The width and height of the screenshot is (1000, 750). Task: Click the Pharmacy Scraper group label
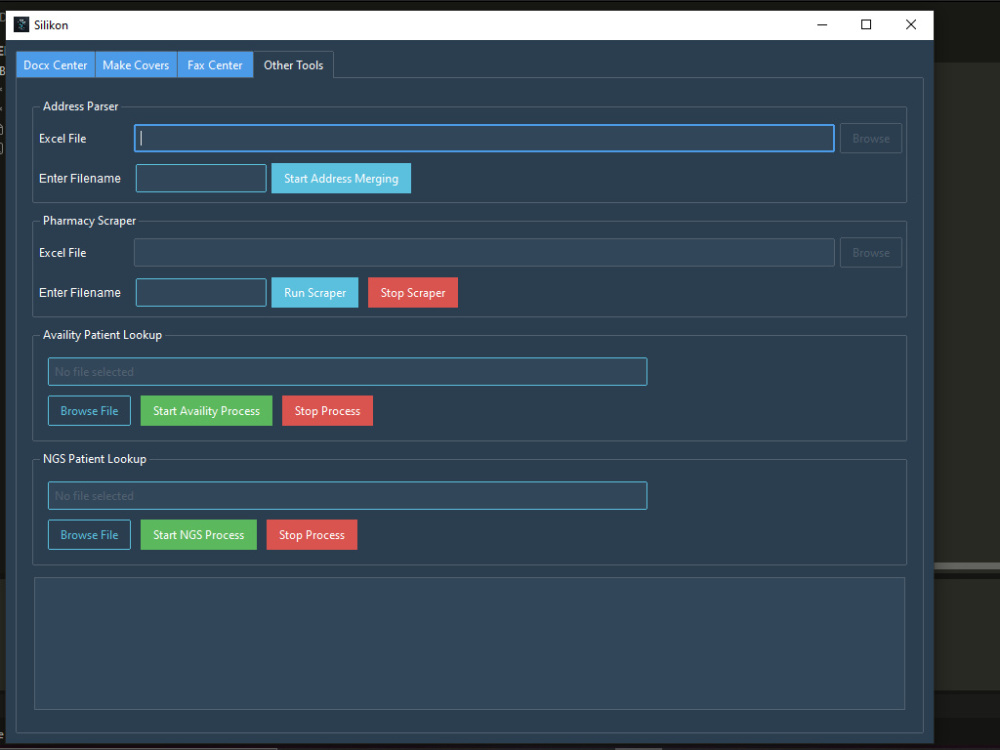click(x=89, y=221)
